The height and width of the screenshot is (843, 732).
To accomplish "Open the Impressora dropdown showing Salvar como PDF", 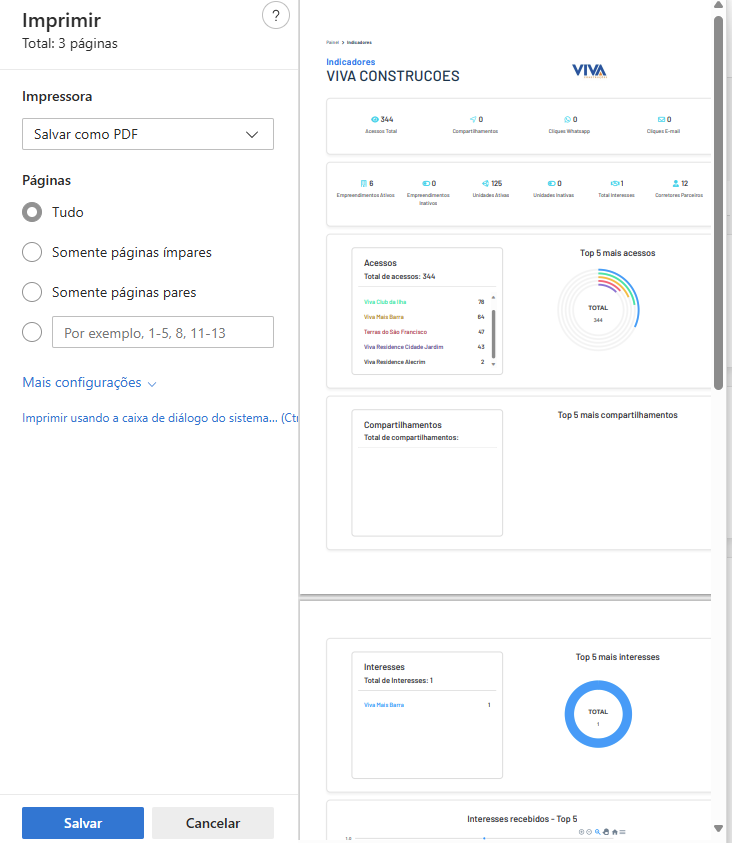I will point(148,134).
